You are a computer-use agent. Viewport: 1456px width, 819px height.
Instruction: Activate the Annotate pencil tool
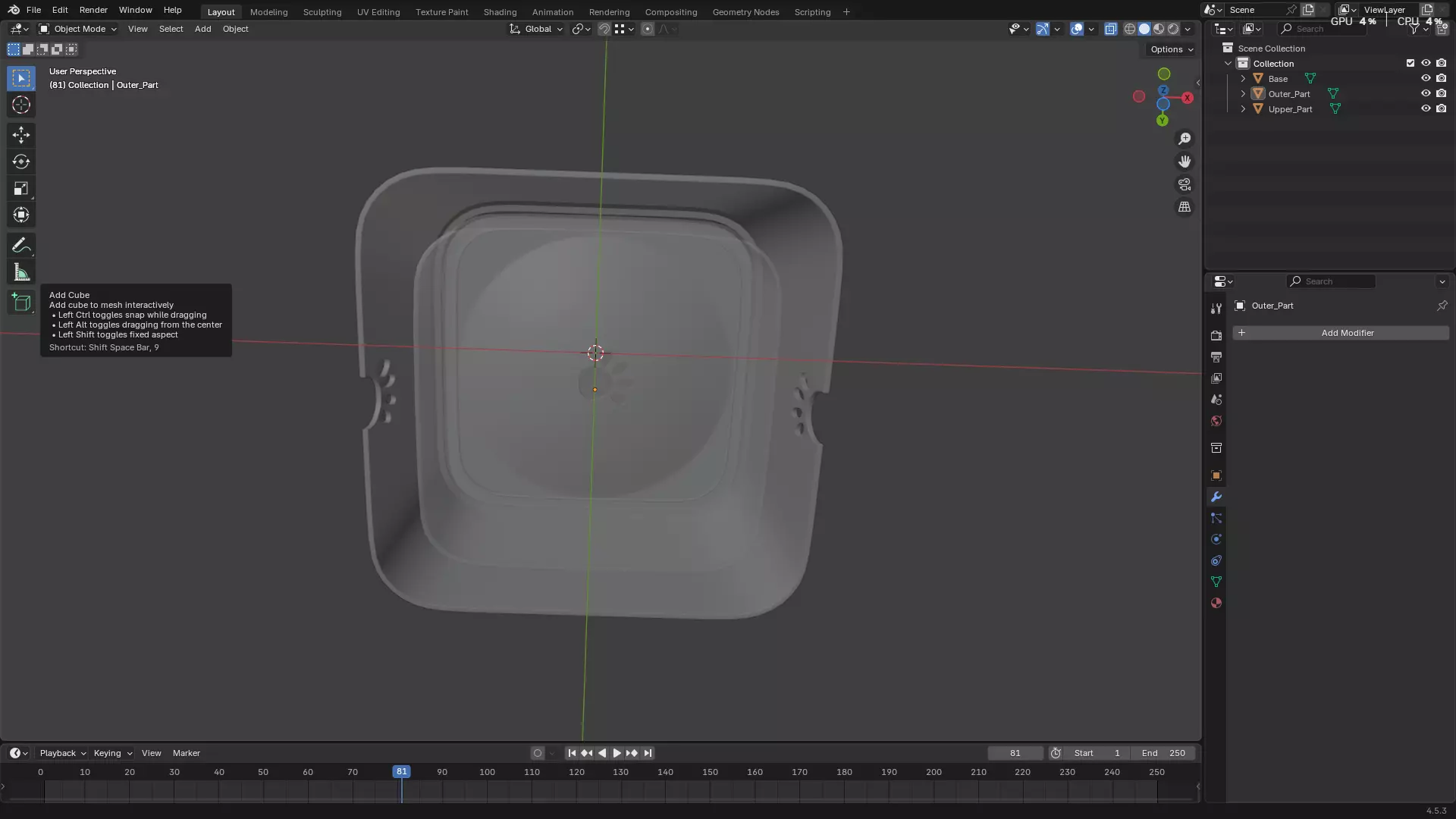(21, 246)
